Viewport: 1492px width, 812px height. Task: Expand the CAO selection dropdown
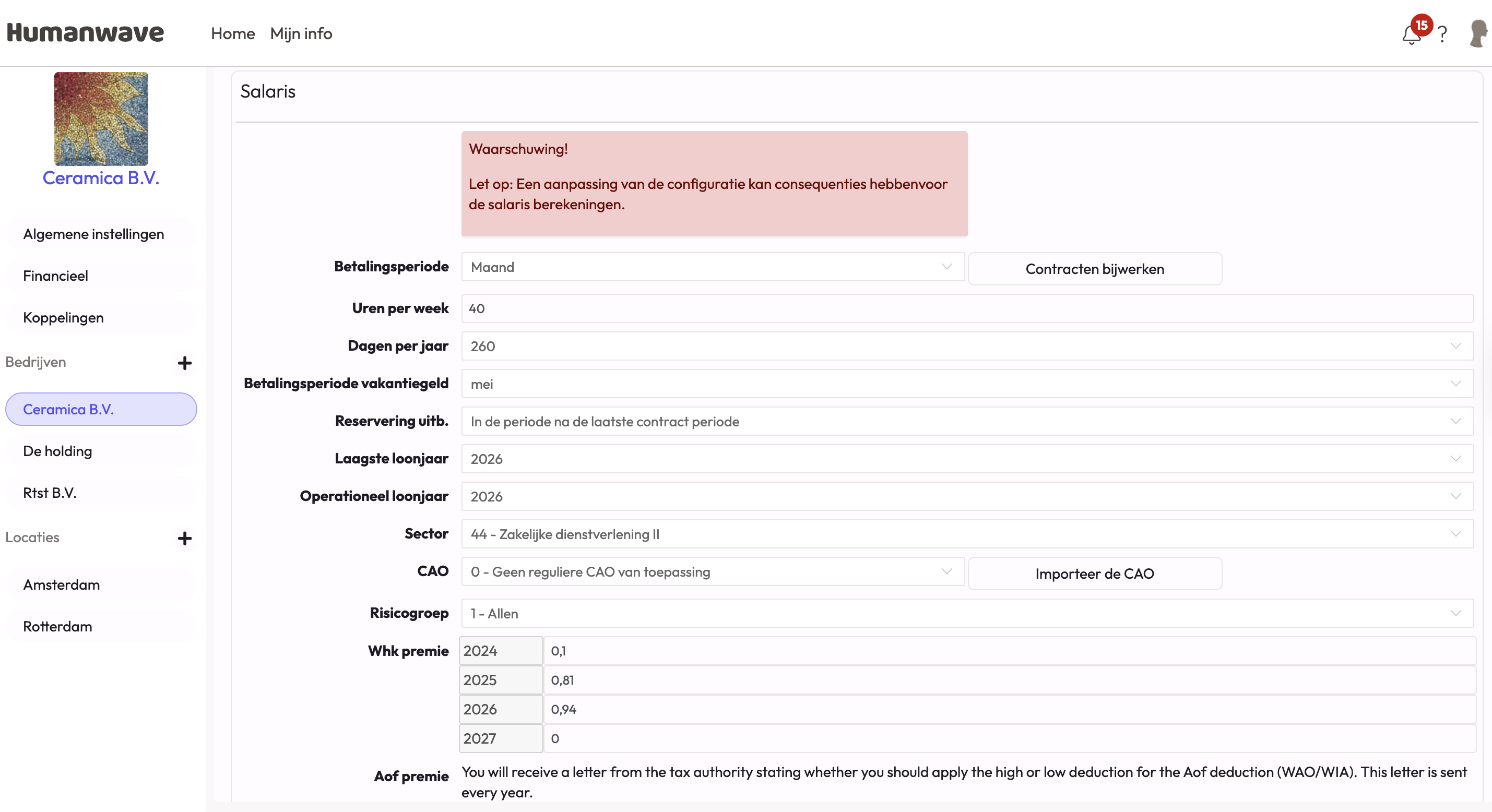coord(713,572)
